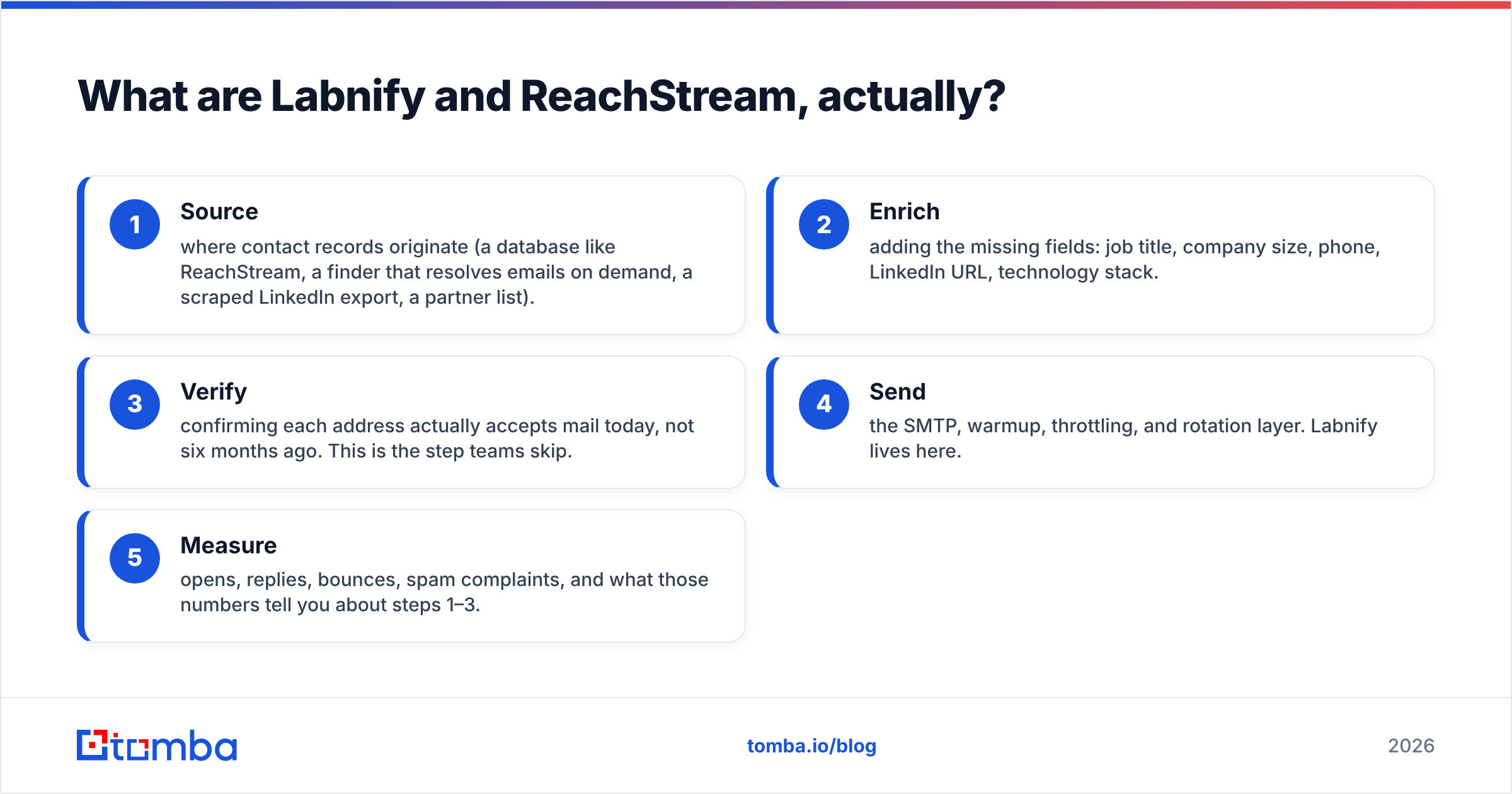Open the tomba.io/blog link
1512x794 pixels.
click(811, 746)
